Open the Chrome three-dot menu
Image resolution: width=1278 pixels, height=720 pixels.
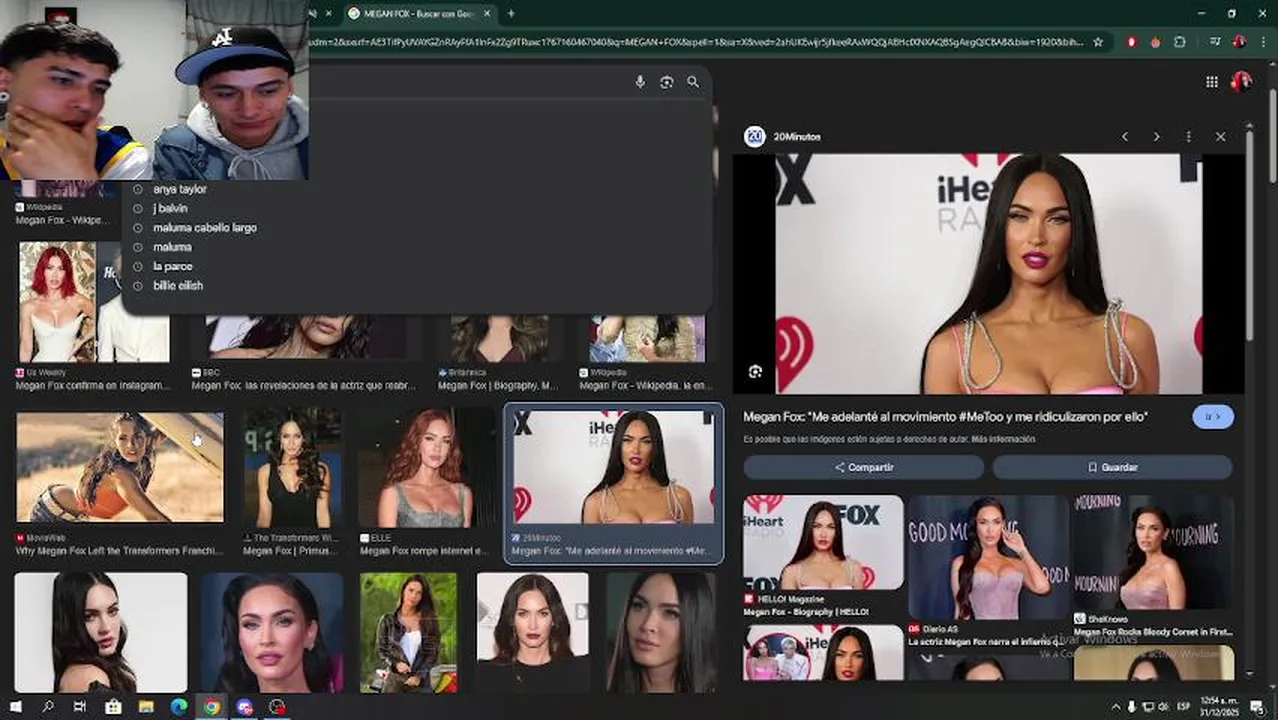(x=1262, y=42)
